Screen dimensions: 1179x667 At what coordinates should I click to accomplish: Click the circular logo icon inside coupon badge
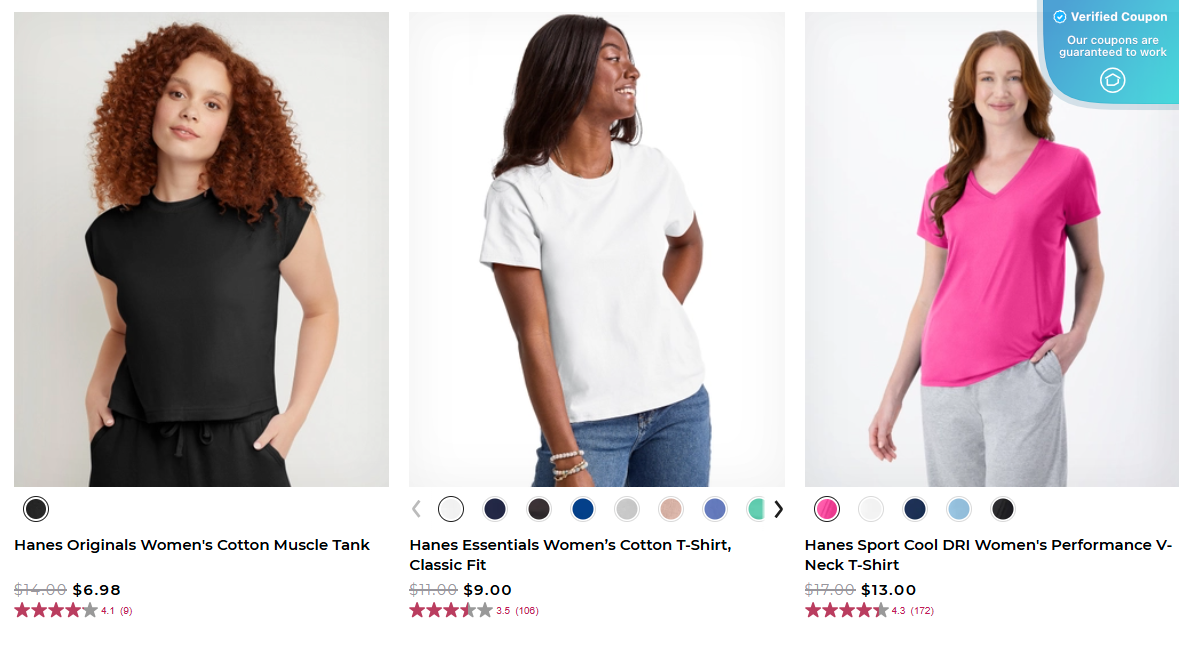1112,80
